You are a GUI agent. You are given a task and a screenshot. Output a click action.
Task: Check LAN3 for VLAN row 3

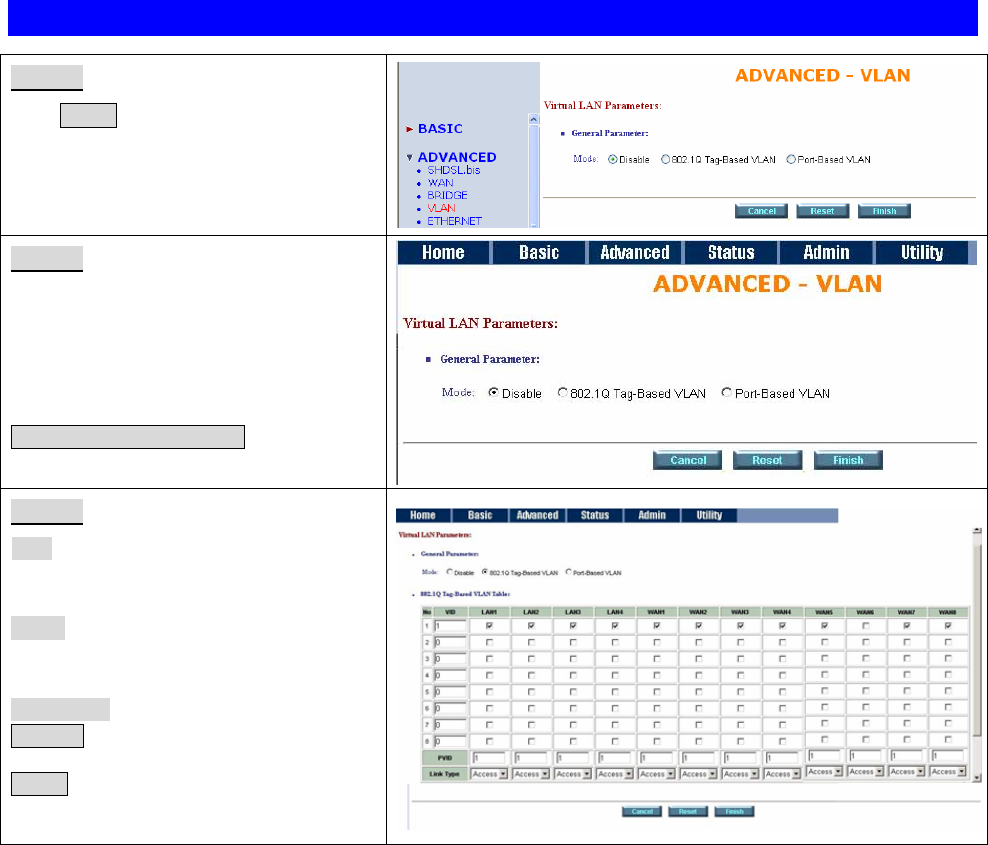pos(573,659)
